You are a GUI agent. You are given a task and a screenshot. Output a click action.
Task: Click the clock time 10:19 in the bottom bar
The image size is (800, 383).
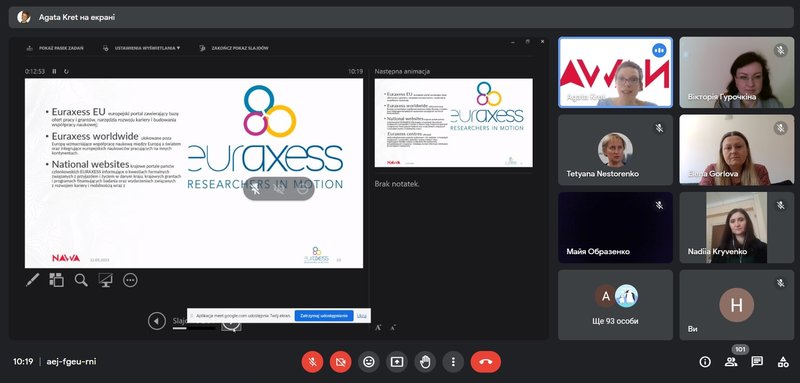click(x=23, y=362)
